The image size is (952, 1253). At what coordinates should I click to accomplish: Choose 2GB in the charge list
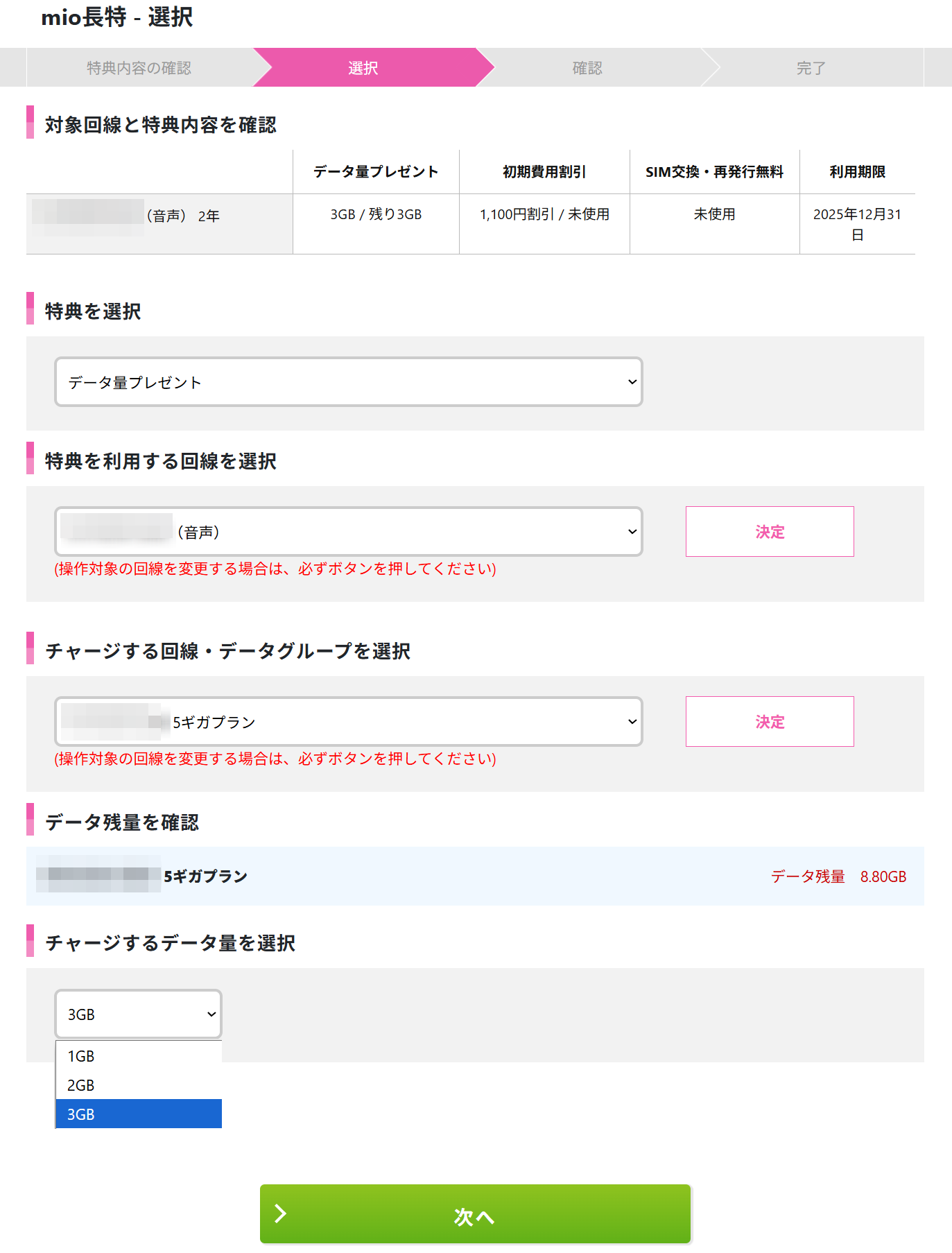coord(139,1085)
